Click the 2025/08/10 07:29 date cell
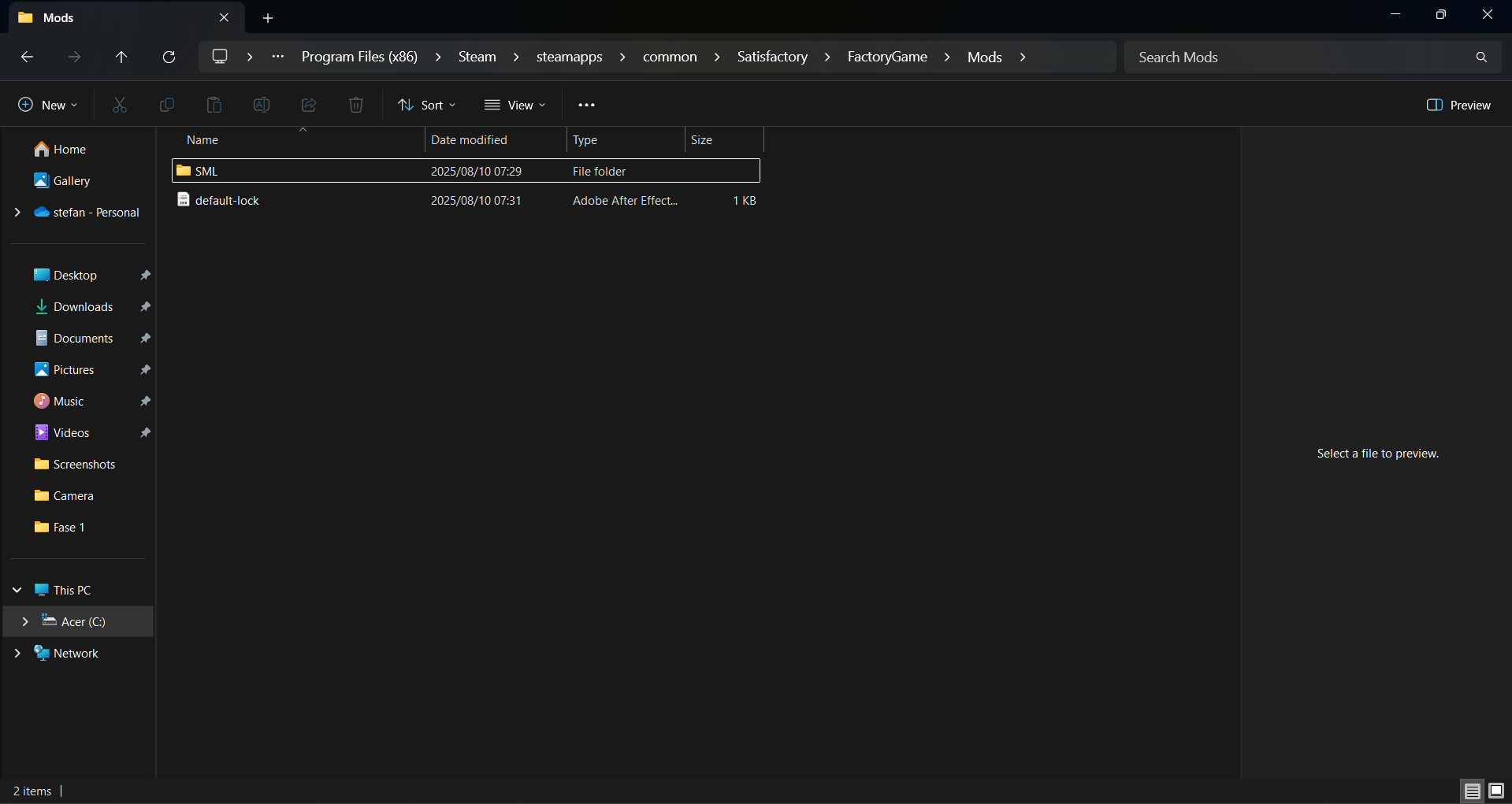Viewport: 1512px width, 804px height. tap(476, 171)
